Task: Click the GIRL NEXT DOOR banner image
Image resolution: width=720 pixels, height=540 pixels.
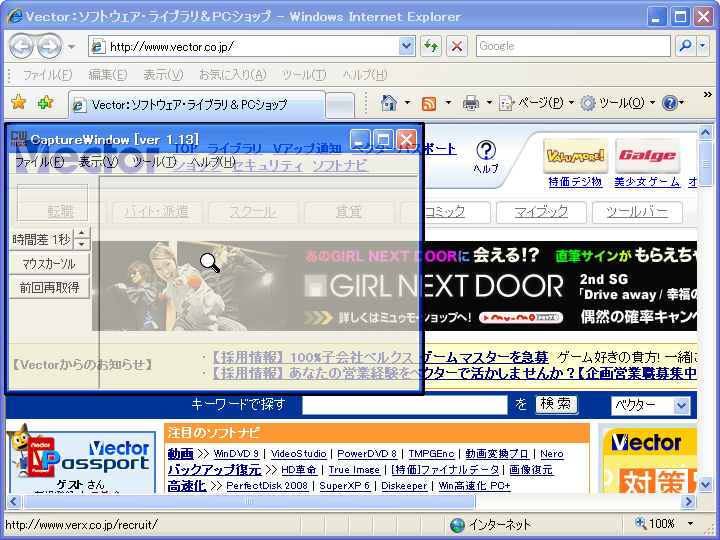Action: tap(394, 286)
